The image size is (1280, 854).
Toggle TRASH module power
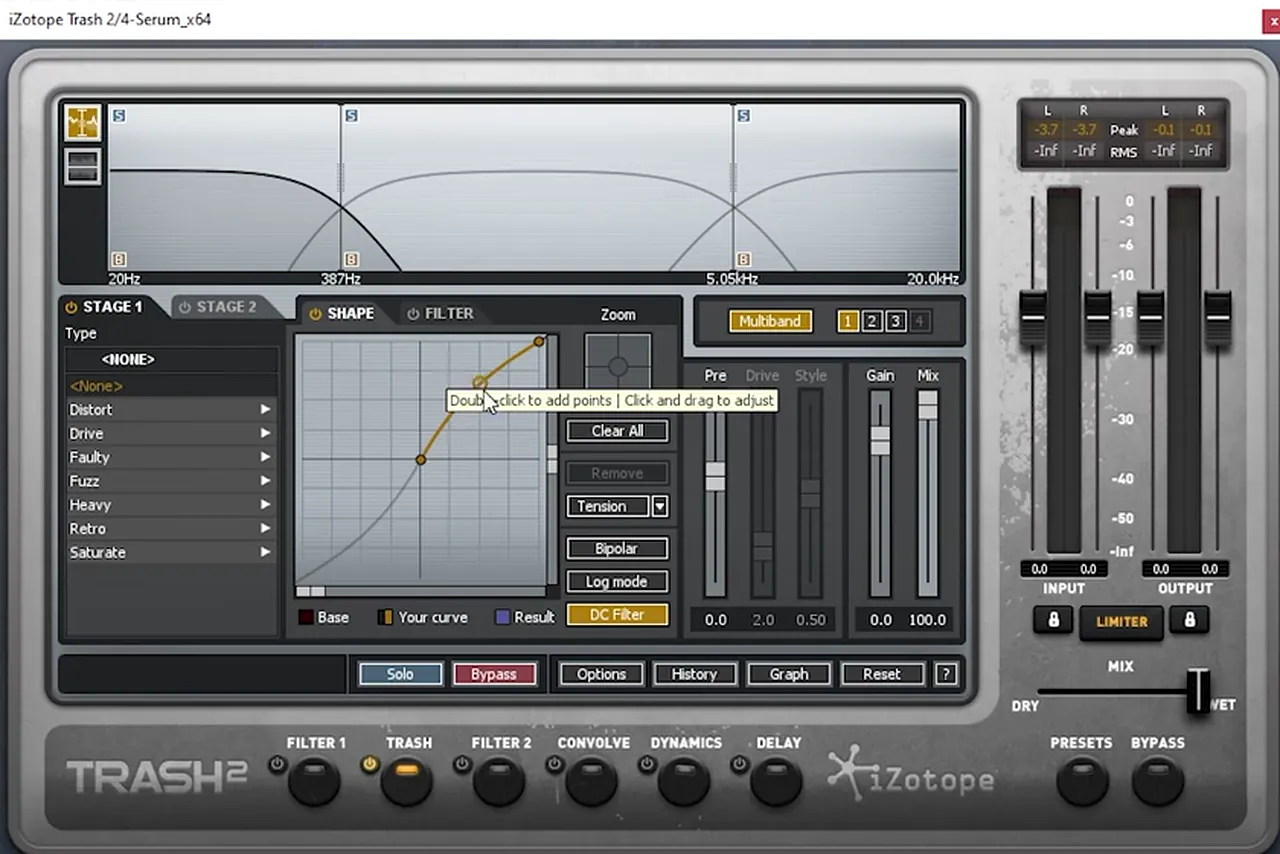(370, 765)
